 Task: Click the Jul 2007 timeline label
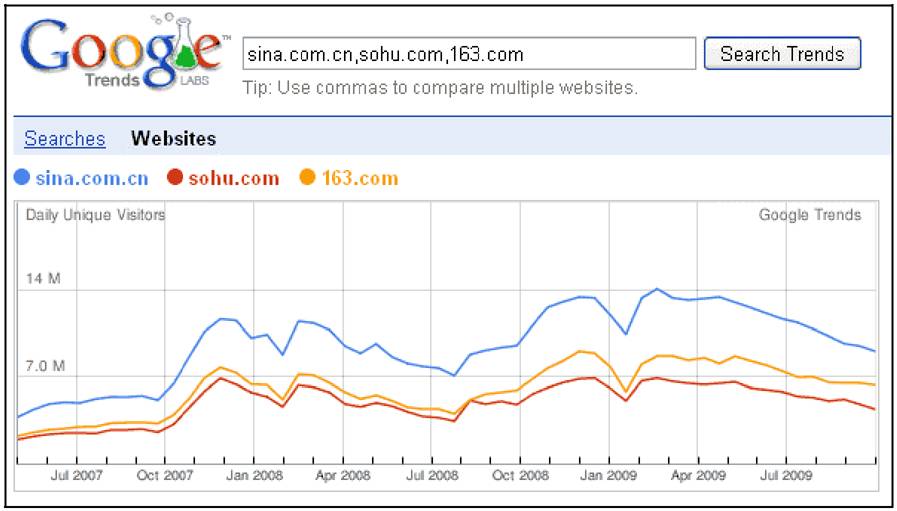pyautogui.click(x=76, y=476)
